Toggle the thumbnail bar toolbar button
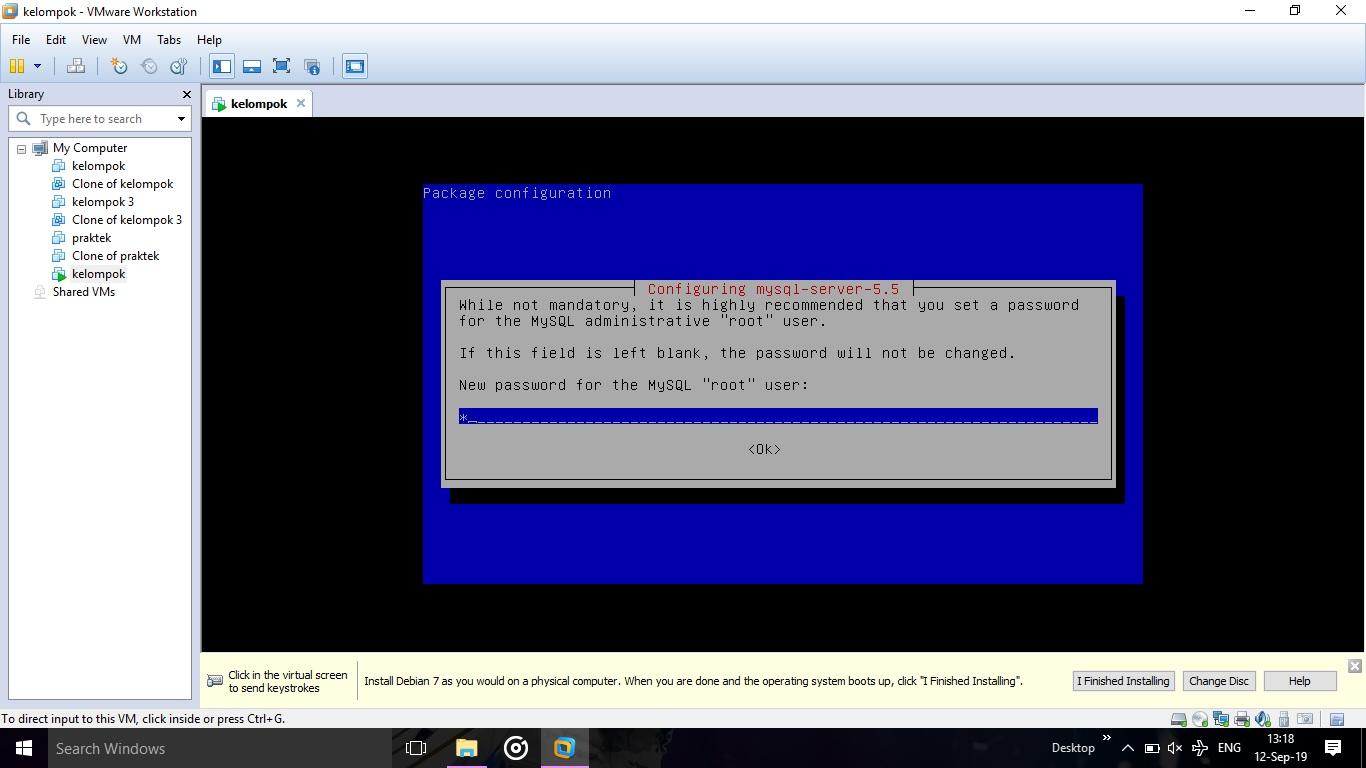This screenshot has width=1366, height=768. pos(252,66)
